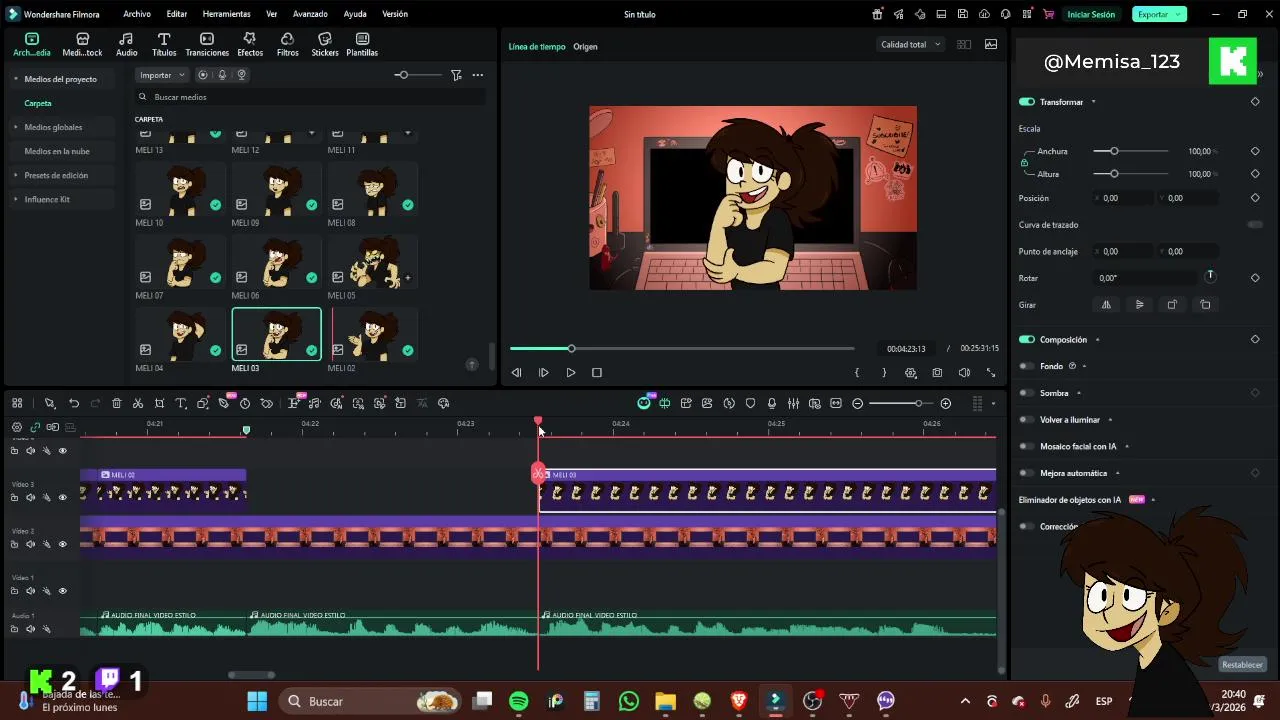Adjust the Anchura scale slider
The image size is (1280, 720).
(1131, 151)
